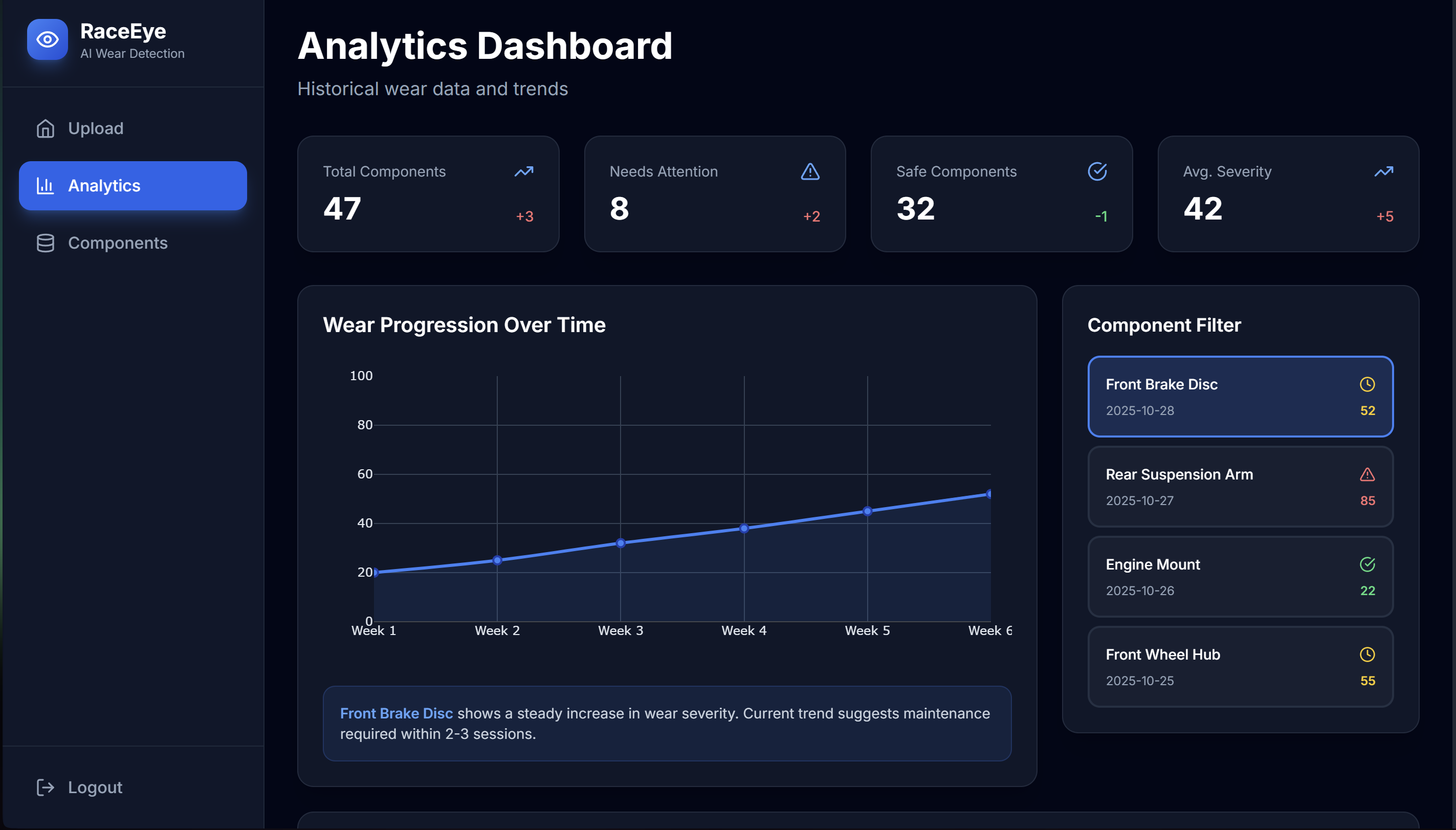Click trend arrow icon in Avg. Severity card
Screen dimensions: 1456x830
[x=1384, y=171]
